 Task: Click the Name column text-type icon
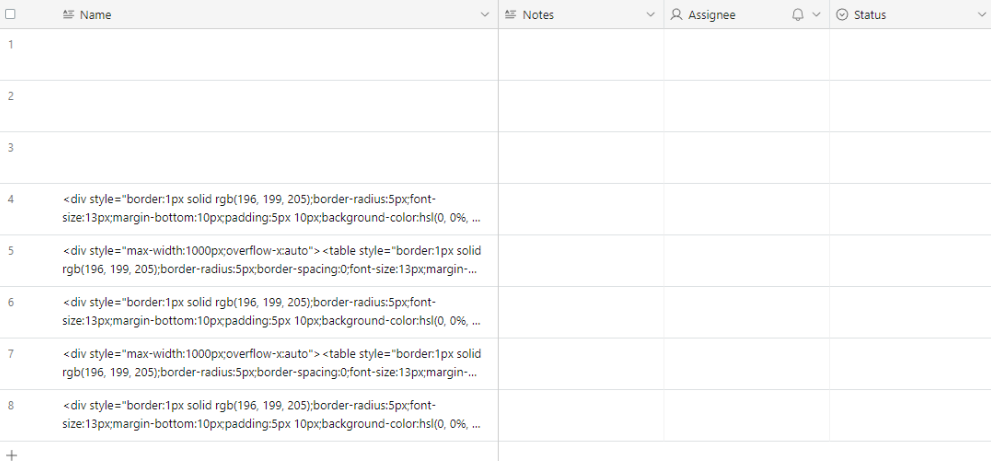68,15
